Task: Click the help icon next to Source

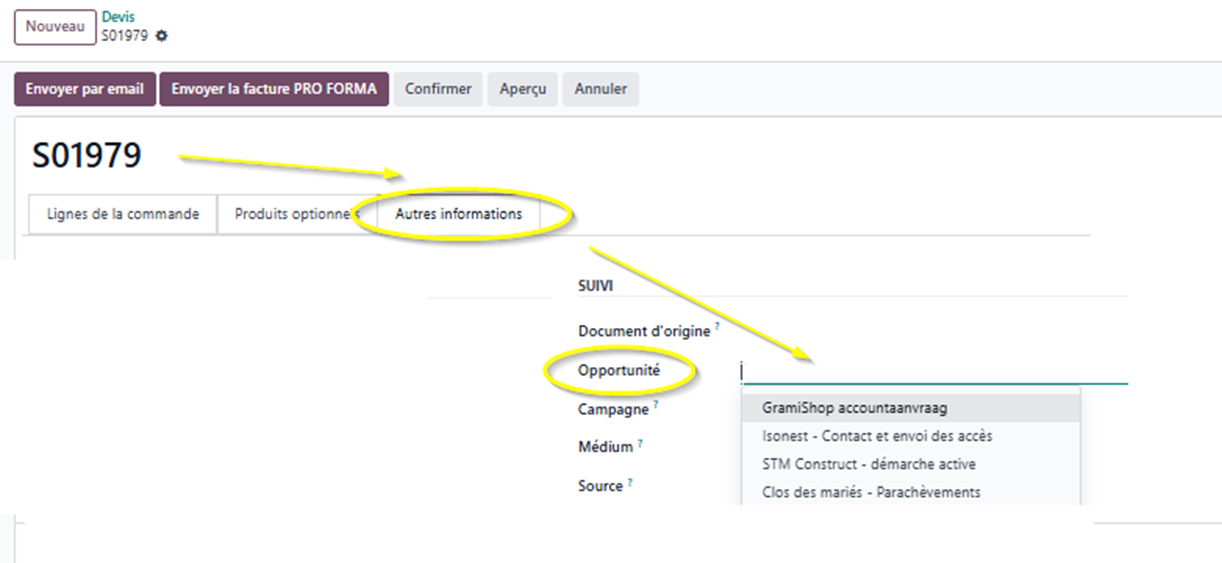Action: point(631,481)
